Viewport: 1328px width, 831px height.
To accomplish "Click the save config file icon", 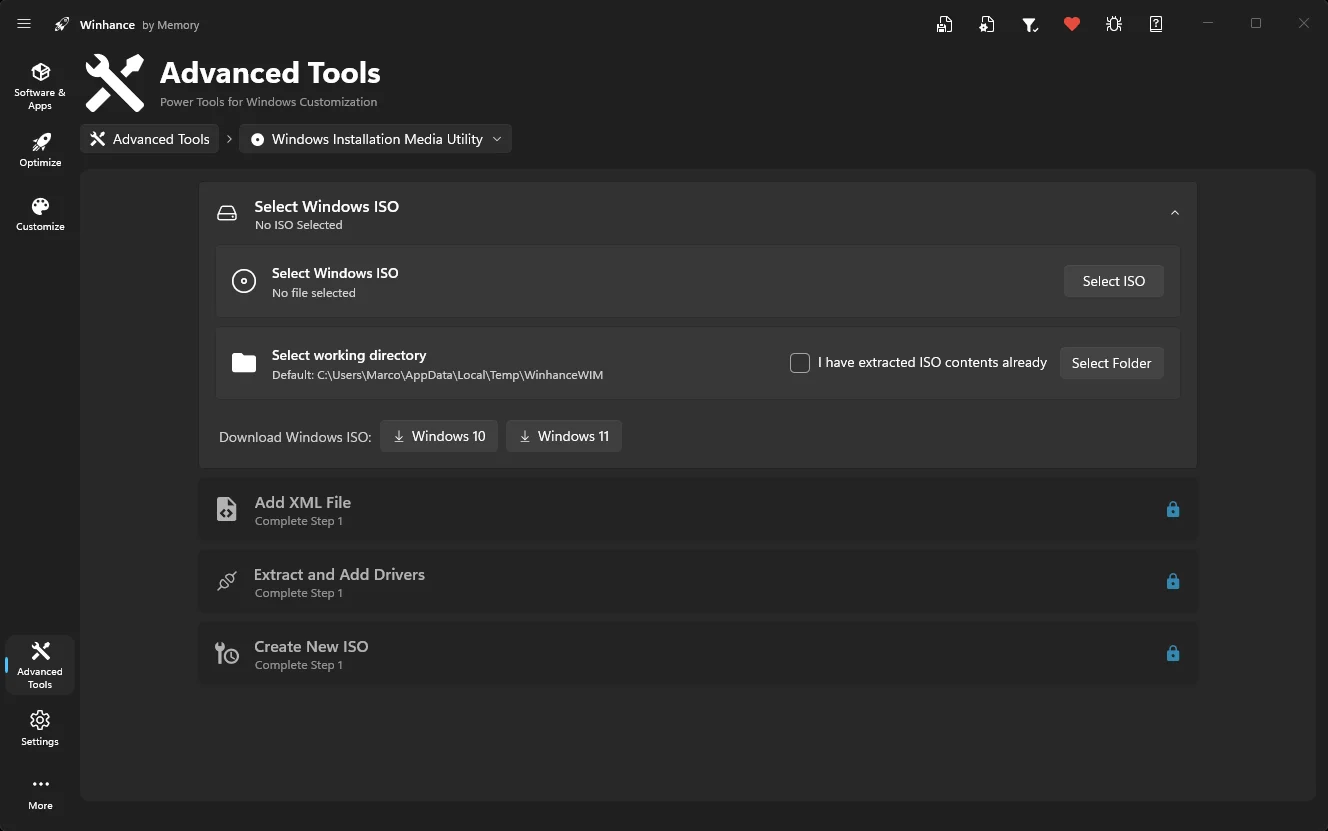I will (x=945, y=24).
